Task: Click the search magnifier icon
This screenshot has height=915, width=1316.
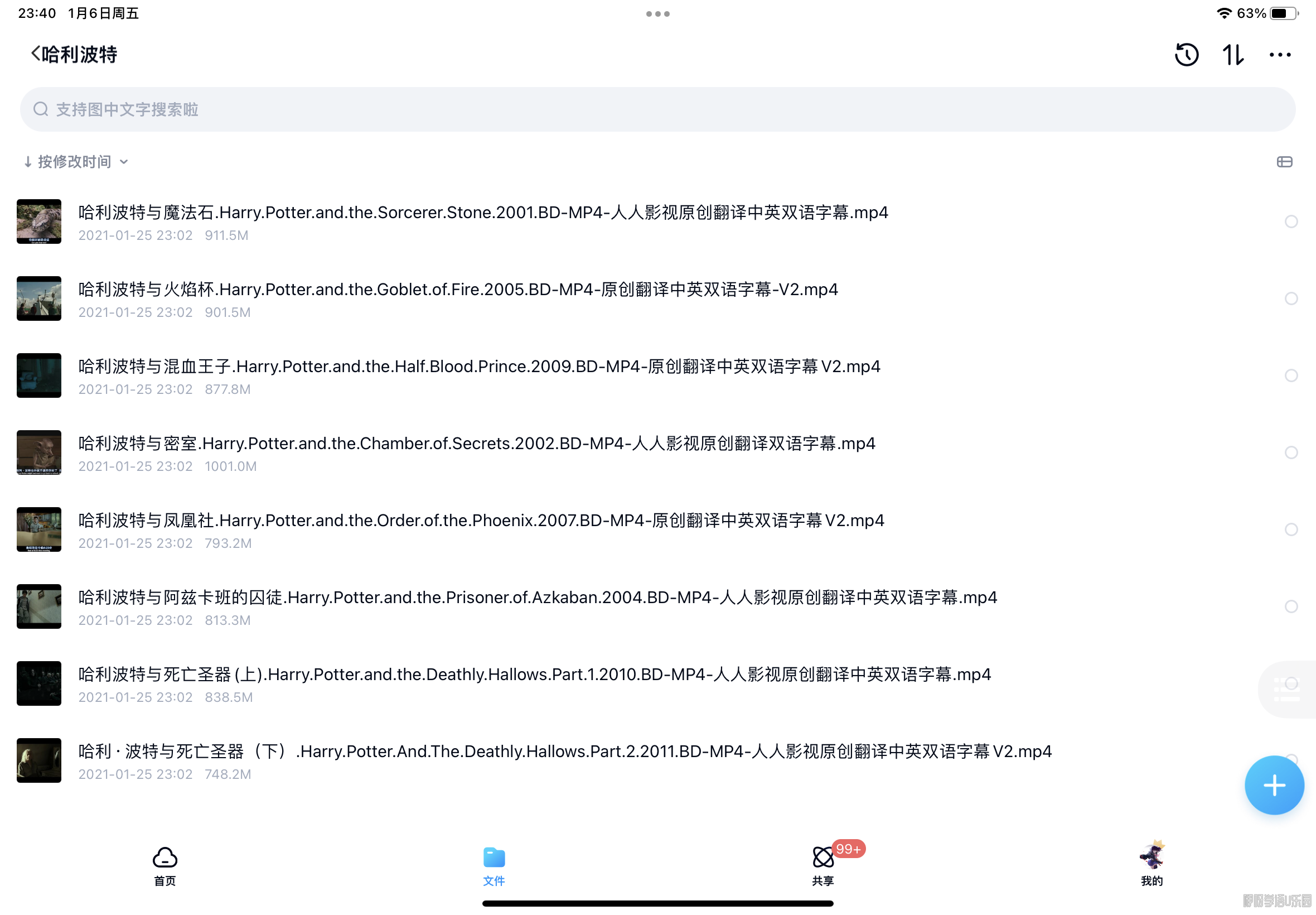Action: [x=41, y=109]
